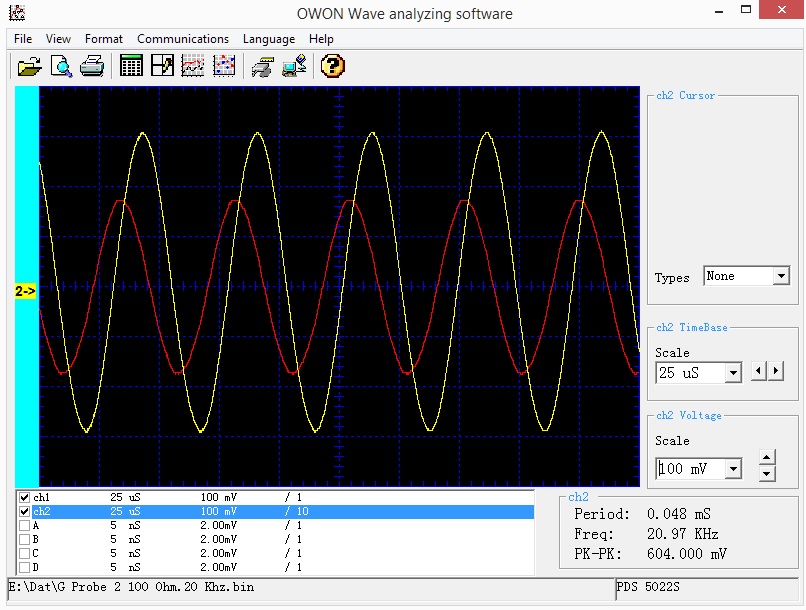Click the Voltage scale down arrow
This screenshot has height=610, width=806.
click(767, 473)
